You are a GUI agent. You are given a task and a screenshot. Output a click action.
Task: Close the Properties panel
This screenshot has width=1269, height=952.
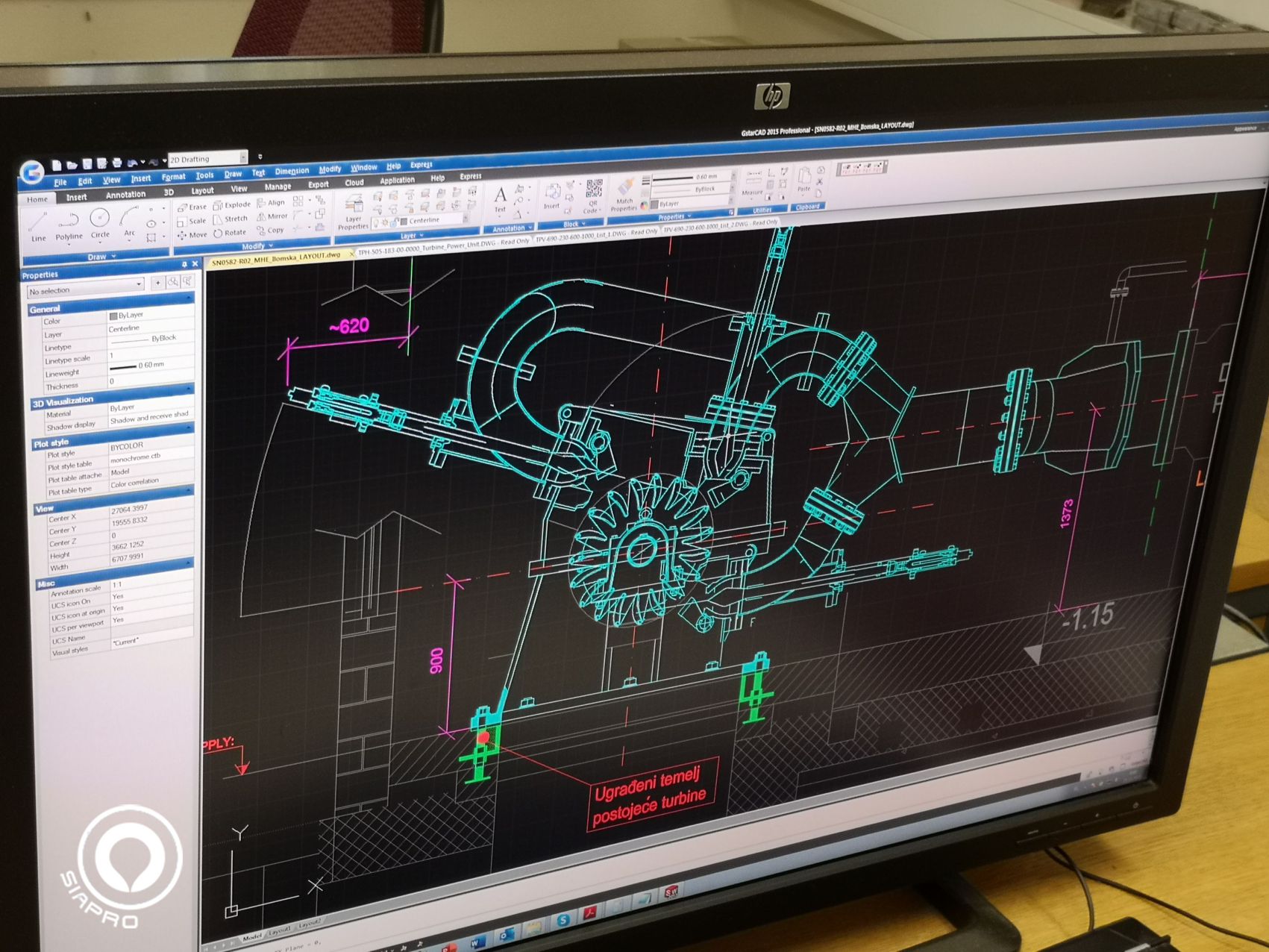point(195,264)
